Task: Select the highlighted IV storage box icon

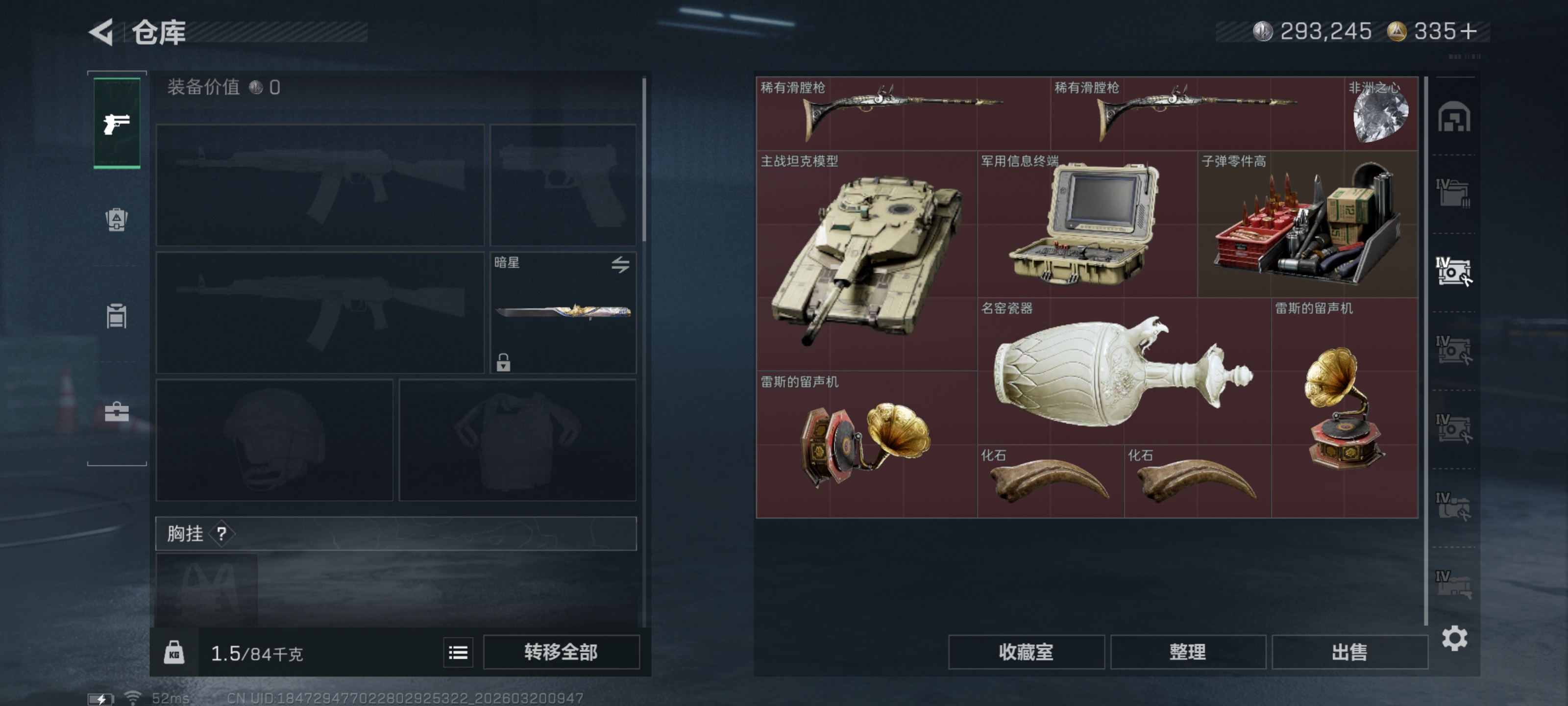Action: [1453, 271]
